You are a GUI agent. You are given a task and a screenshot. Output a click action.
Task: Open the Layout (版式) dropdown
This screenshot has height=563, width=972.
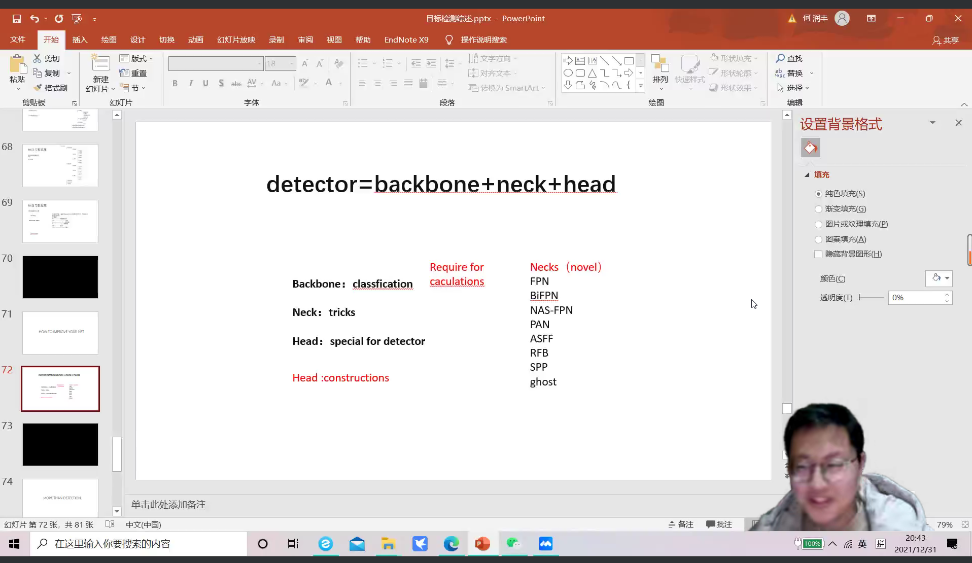click(136, 58)
